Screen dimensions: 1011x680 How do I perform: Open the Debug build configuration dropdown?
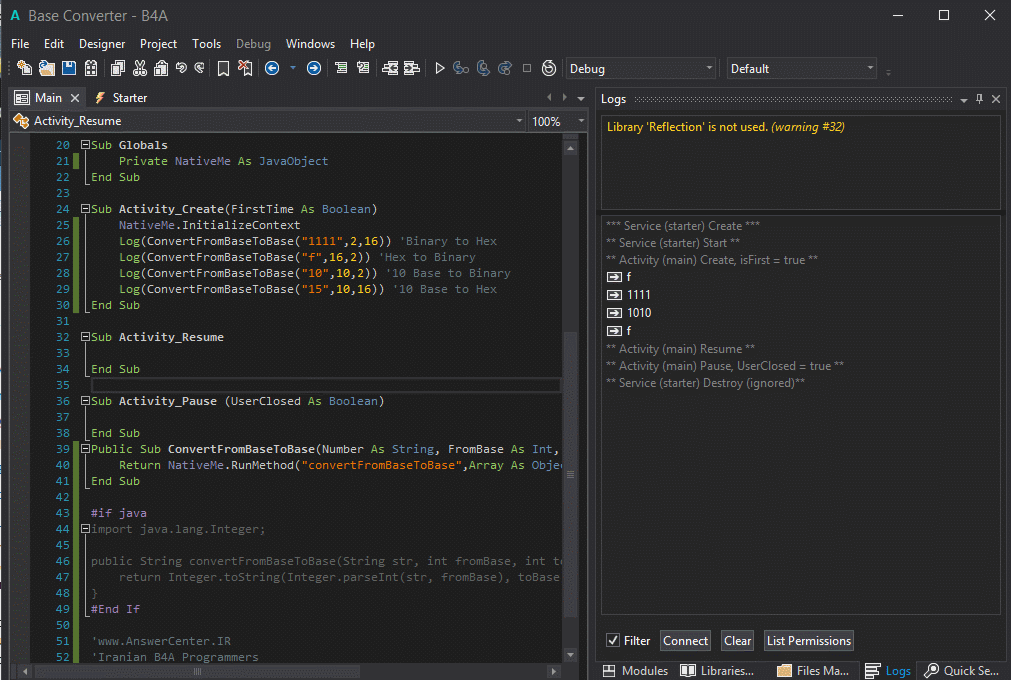(x=640, y=68)
